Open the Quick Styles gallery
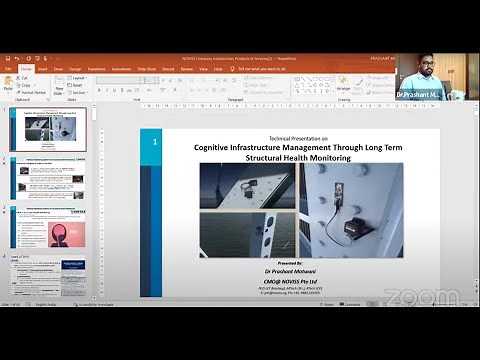The width and height of the screenshot is (480, 360). point(358,85)
